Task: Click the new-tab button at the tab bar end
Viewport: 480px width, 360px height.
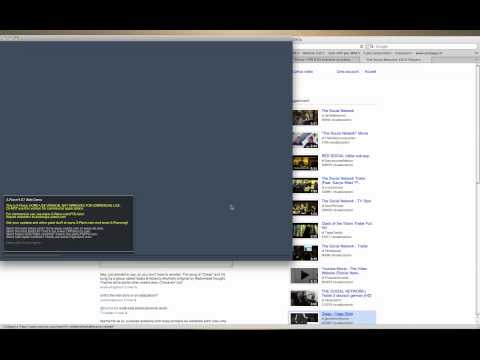Action: pos(477,60)
